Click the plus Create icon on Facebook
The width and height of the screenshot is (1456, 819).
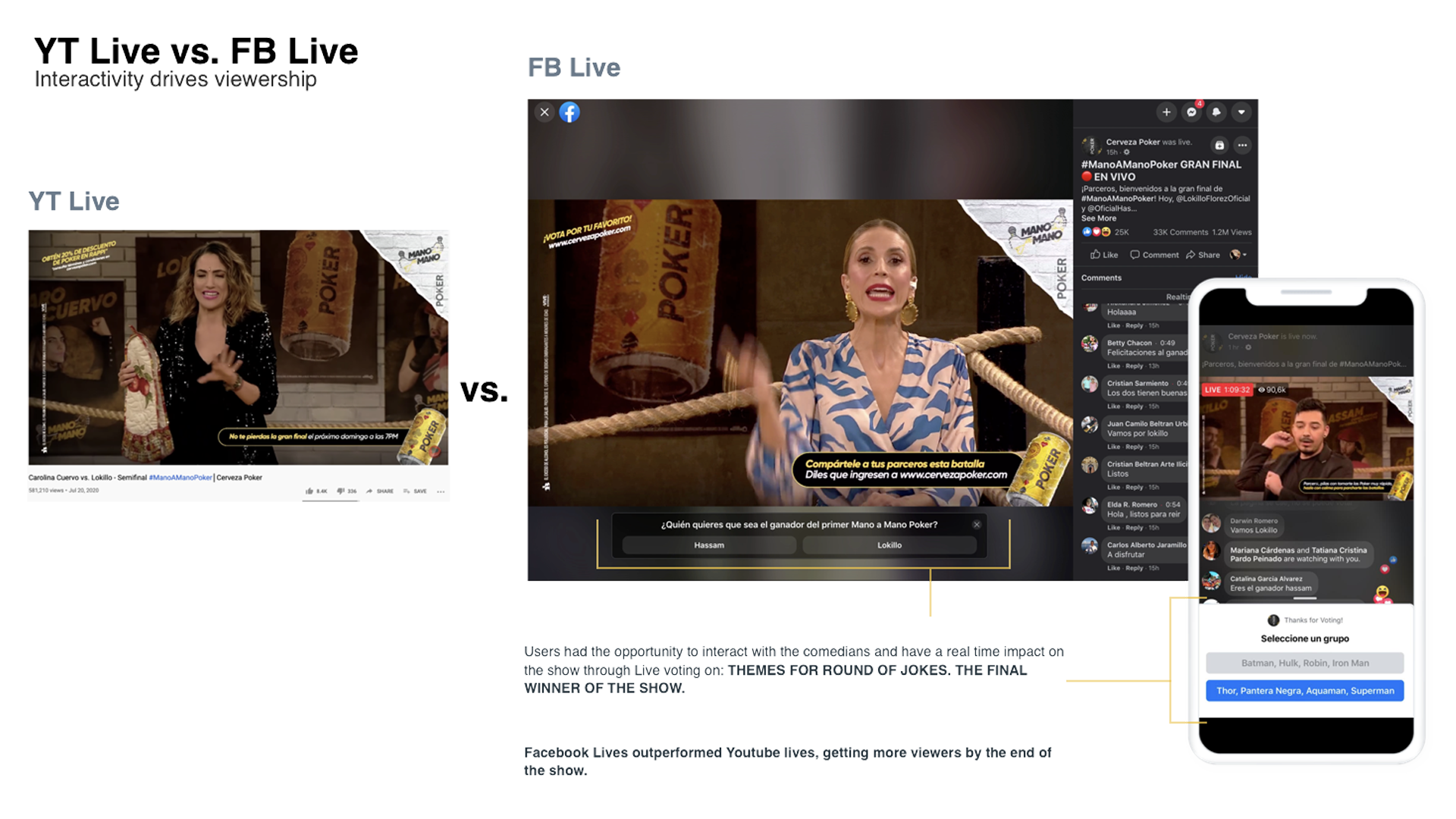[x=1166, y=112]
